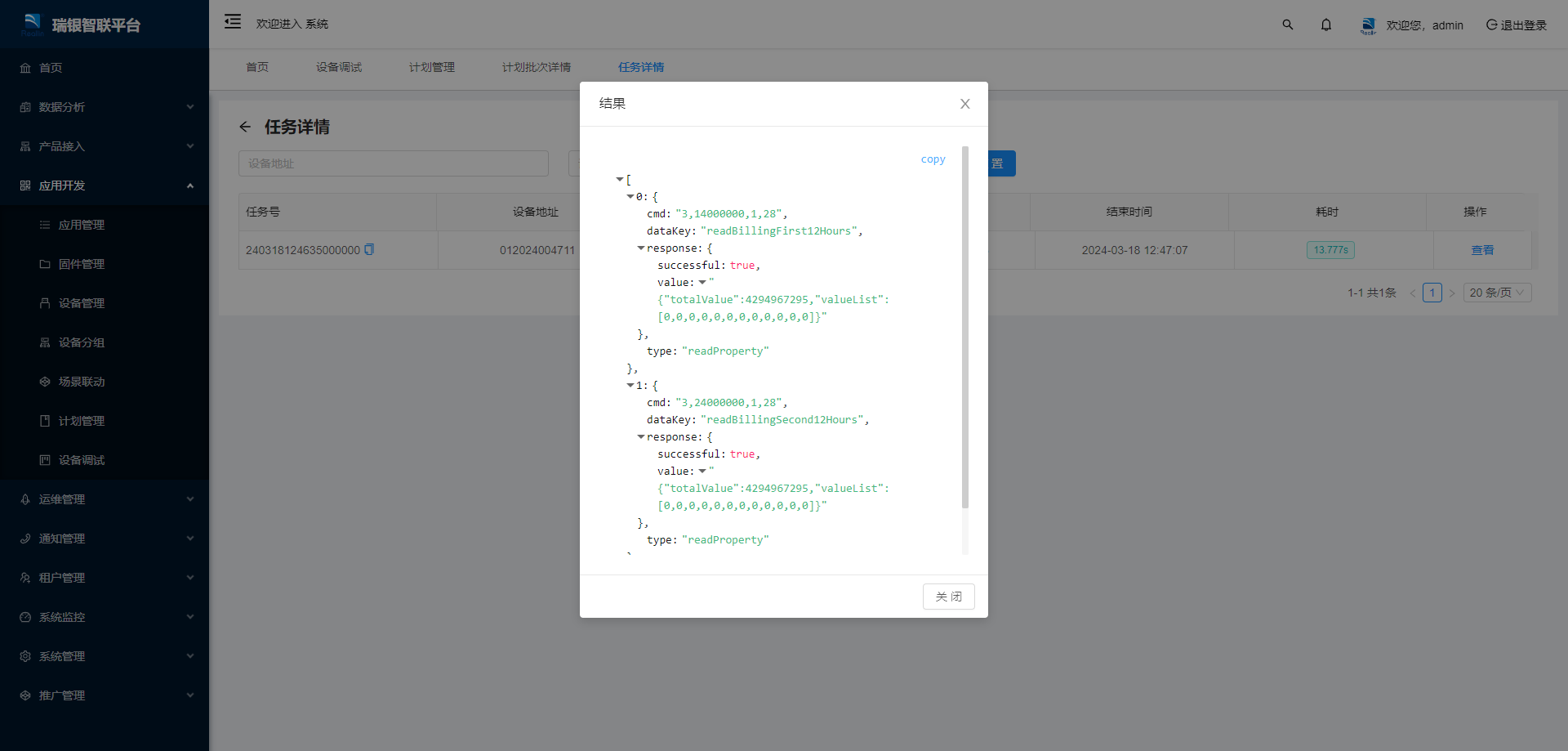
Task: Click the 瑞银智联平台 logo
Action: pos(82,25)
